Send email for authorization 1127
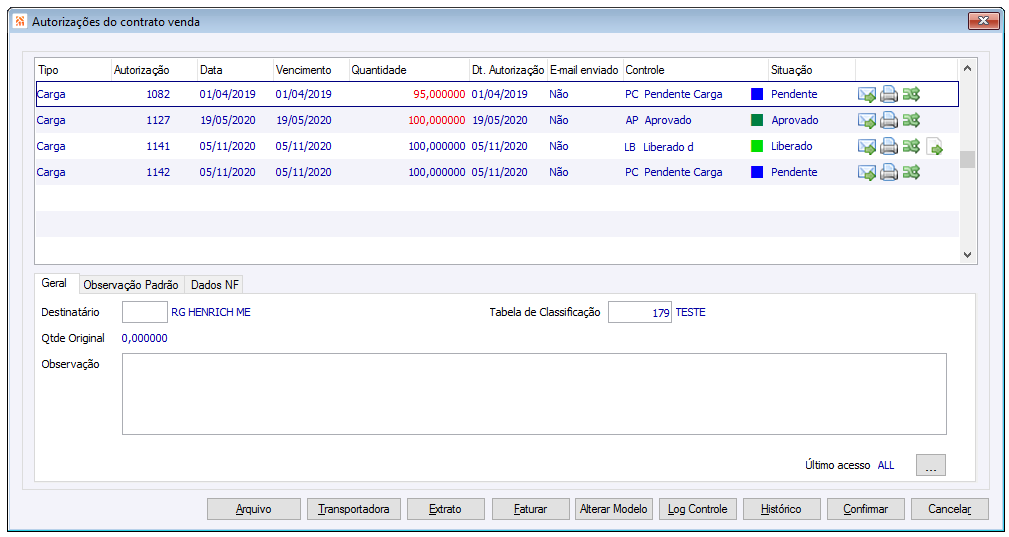1009x537 pixels. click(867, 120)
